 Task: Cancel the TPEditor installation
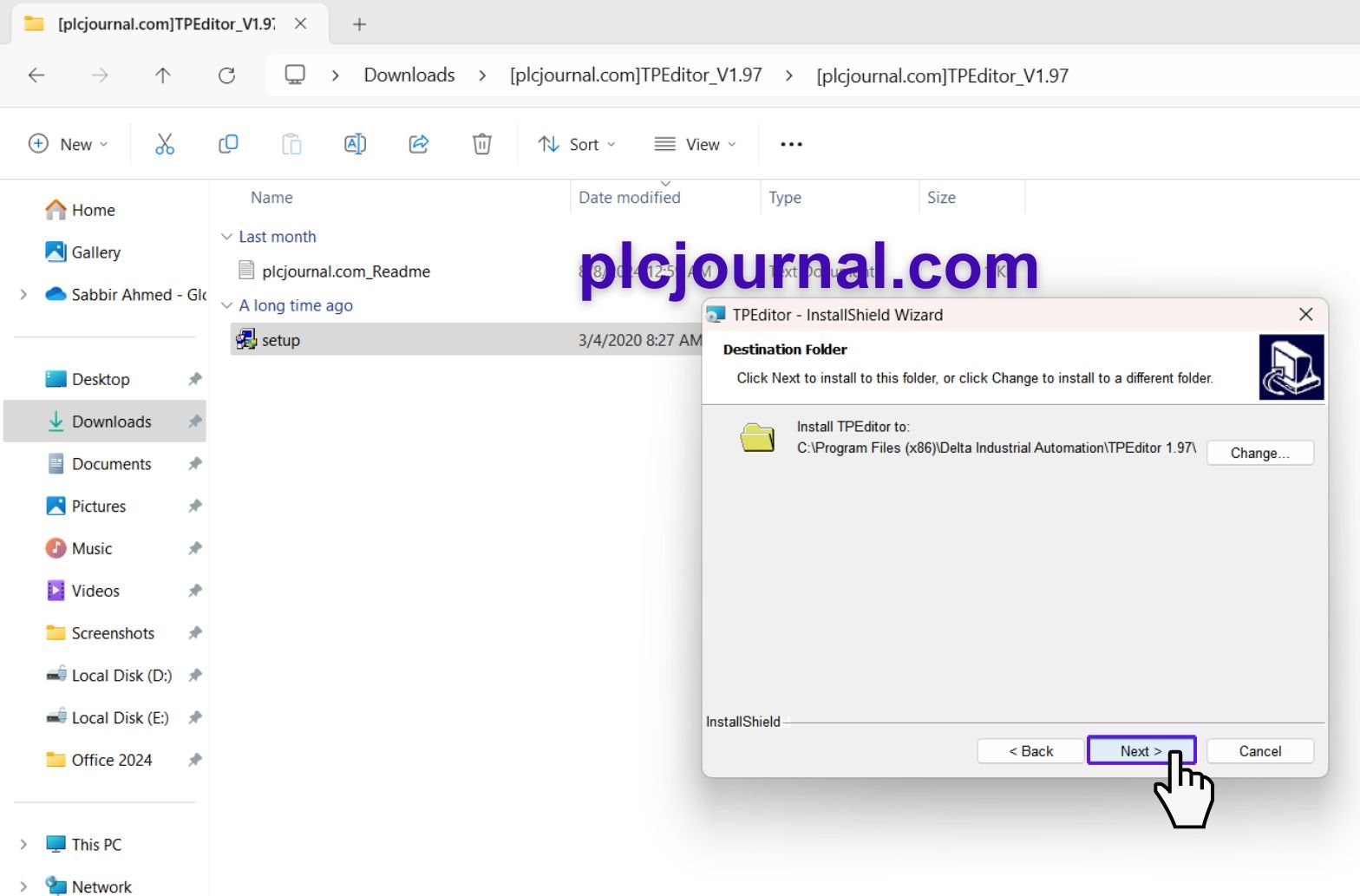tap(1259, 751)
